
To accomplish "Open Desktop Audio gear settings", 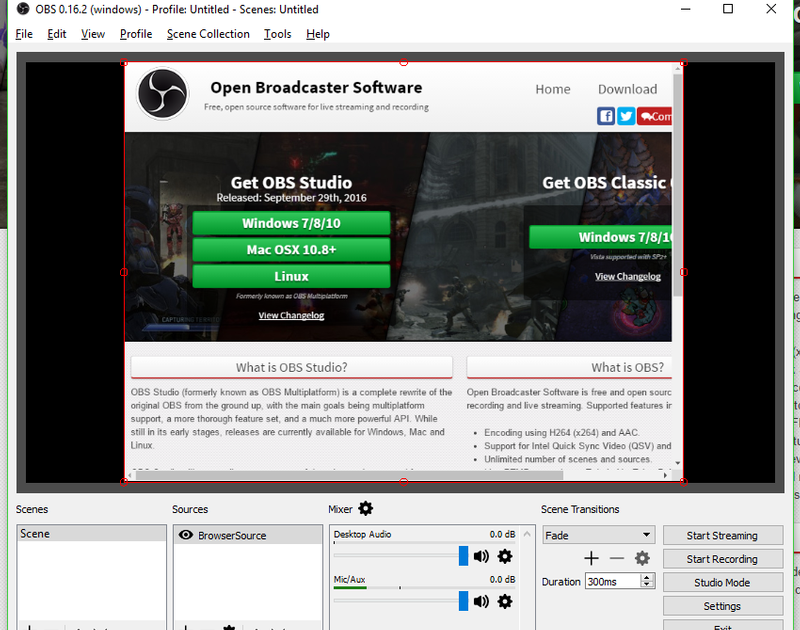I will [x=505, y=556].
